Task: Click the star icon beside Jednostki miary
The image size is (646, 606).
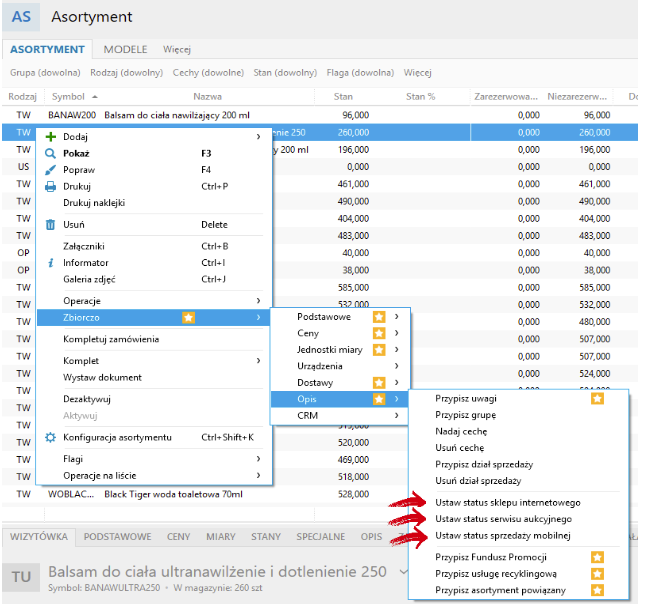Action: (379, 350)
